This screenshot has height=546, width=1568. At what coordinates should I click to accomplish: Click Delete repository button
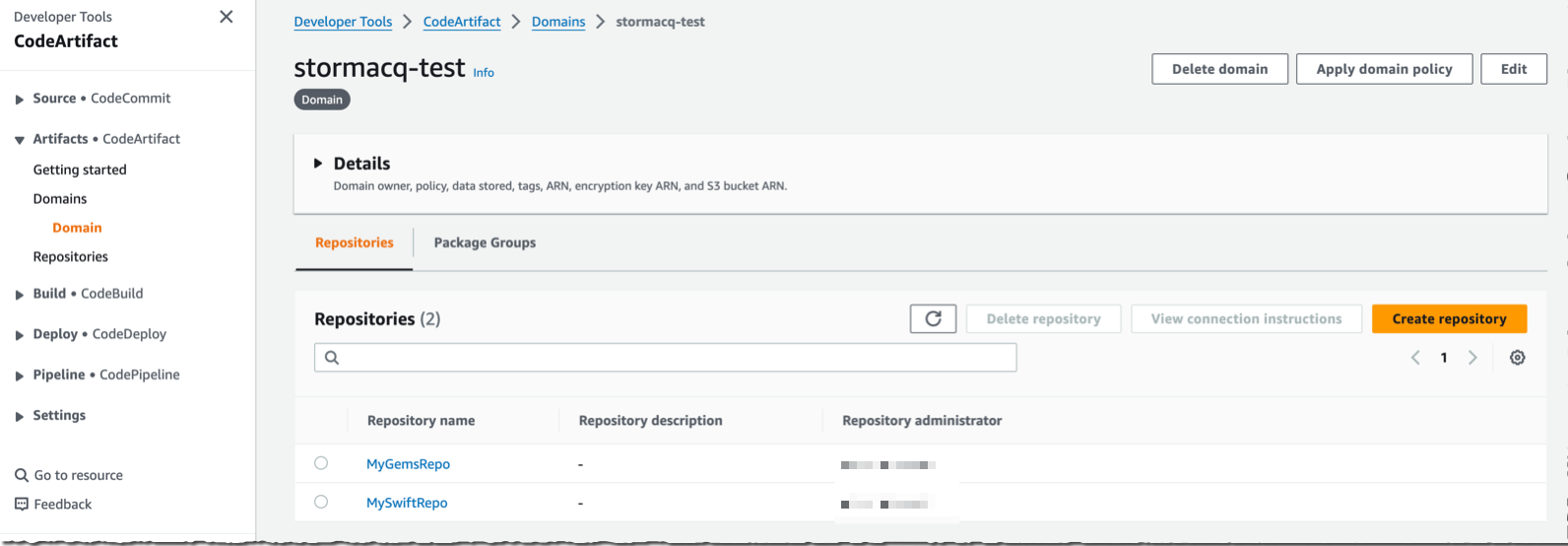(x=1043, y=318)
